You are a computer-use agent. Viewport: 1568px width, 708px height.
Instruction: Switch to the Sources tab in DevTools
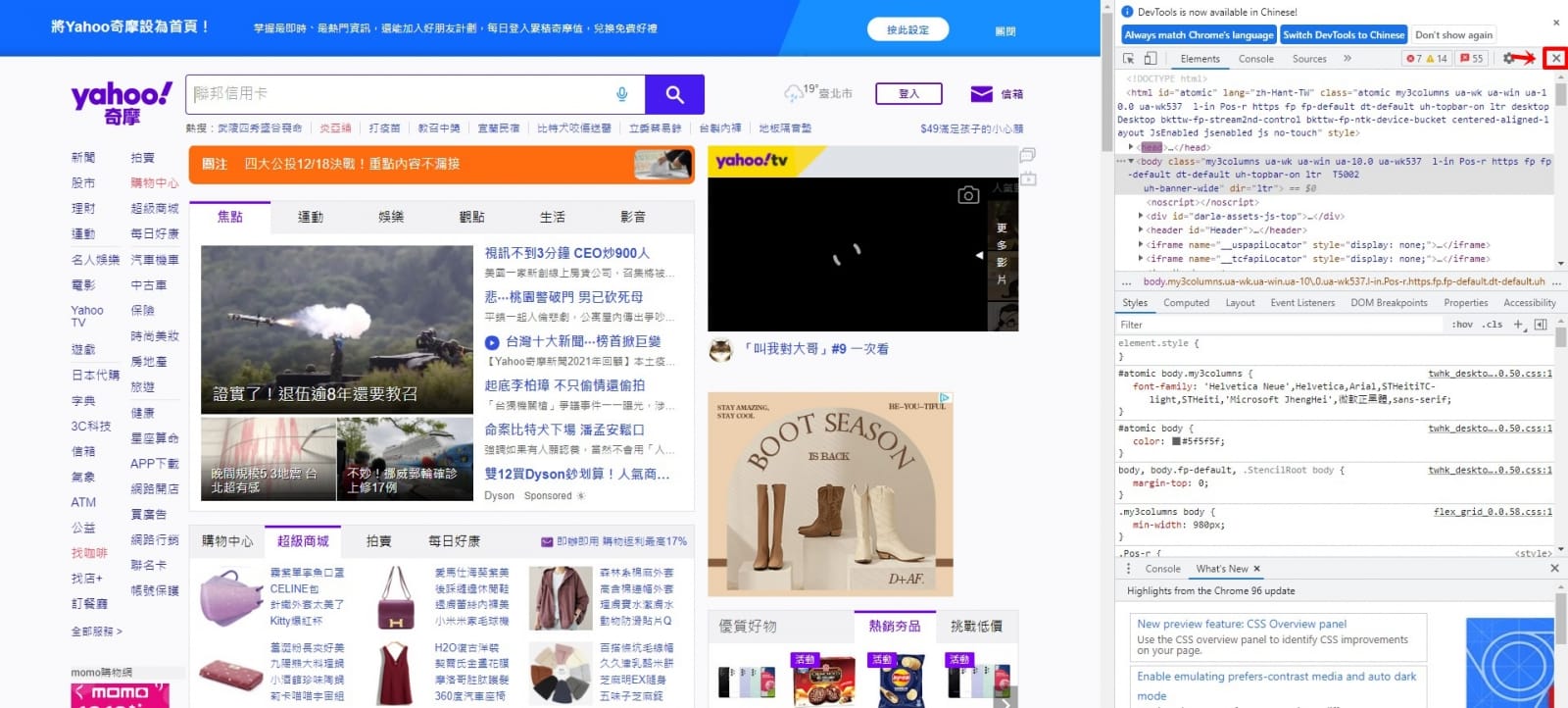click(x=1309, y=59)
